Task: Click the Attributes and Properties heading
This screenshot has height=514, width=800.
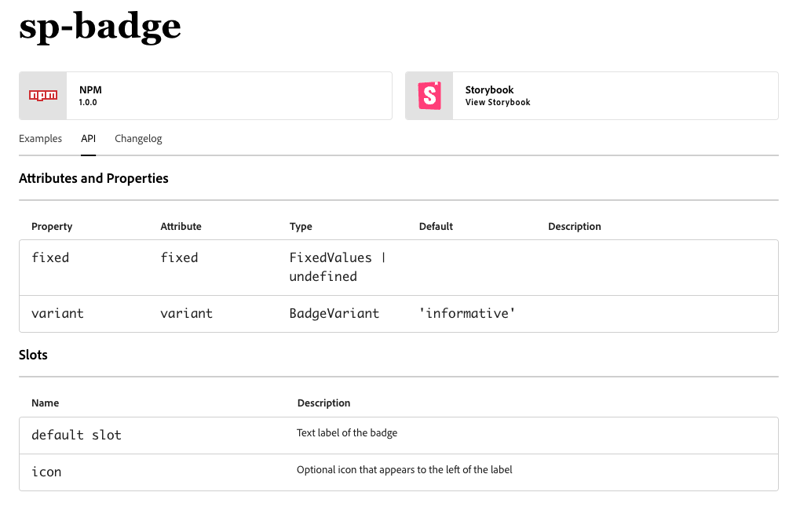Action: click(93, 179)
